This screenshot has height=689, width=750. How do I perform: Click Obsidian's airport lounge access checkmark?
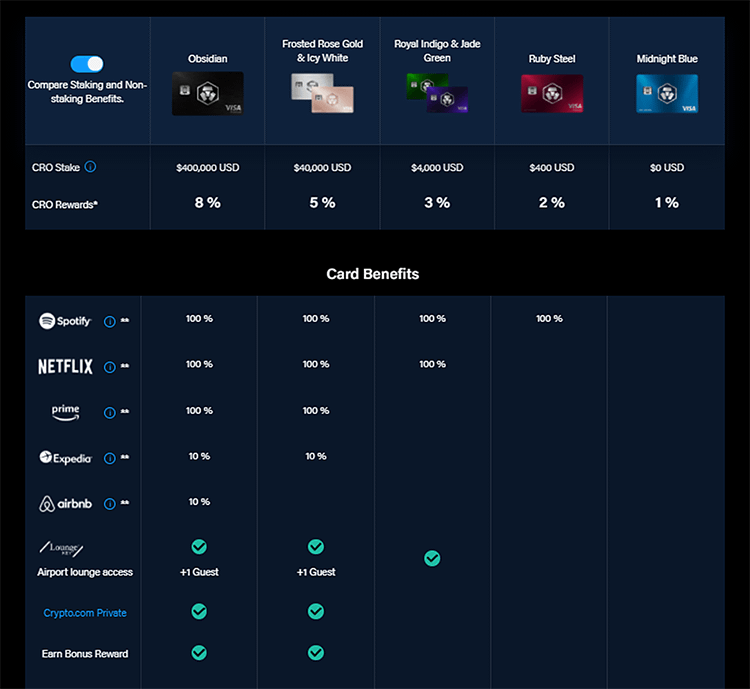coord(199,547)
